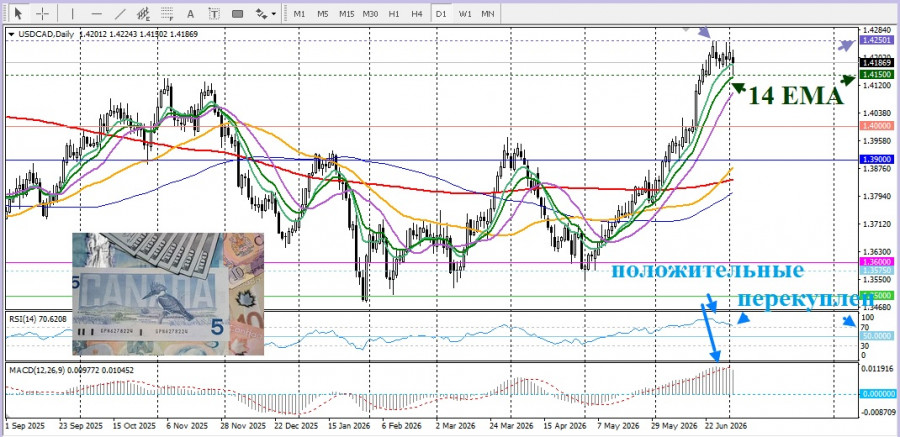Choose the vertical line drawing tool

(x=72, y=13)
